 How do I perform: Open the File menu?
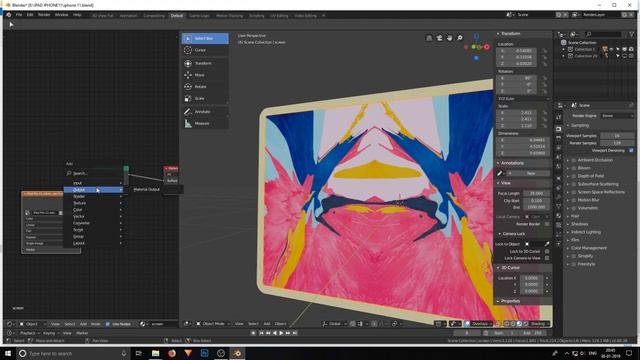tap(19, 15)
